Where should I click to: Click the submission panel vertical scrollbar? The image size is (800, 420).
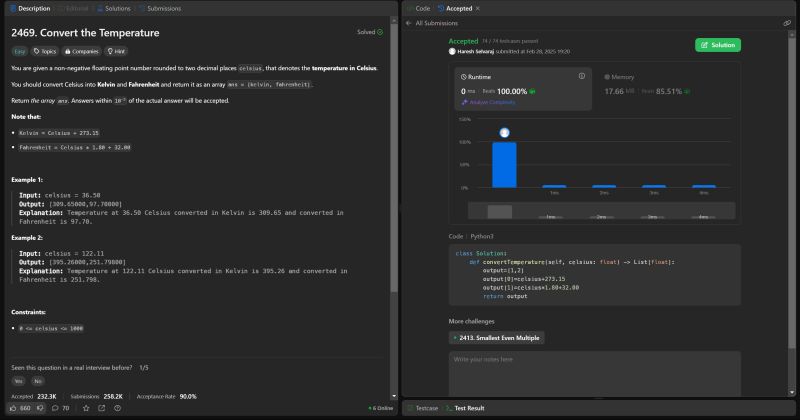point(791,194)
